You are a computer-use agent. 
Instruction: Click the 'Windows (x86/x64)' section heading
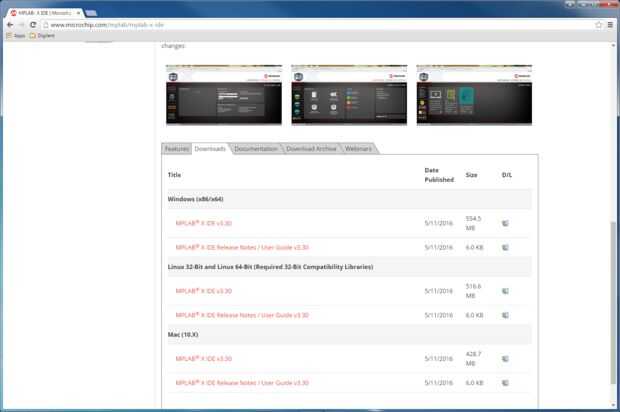(x=195, y=199)
